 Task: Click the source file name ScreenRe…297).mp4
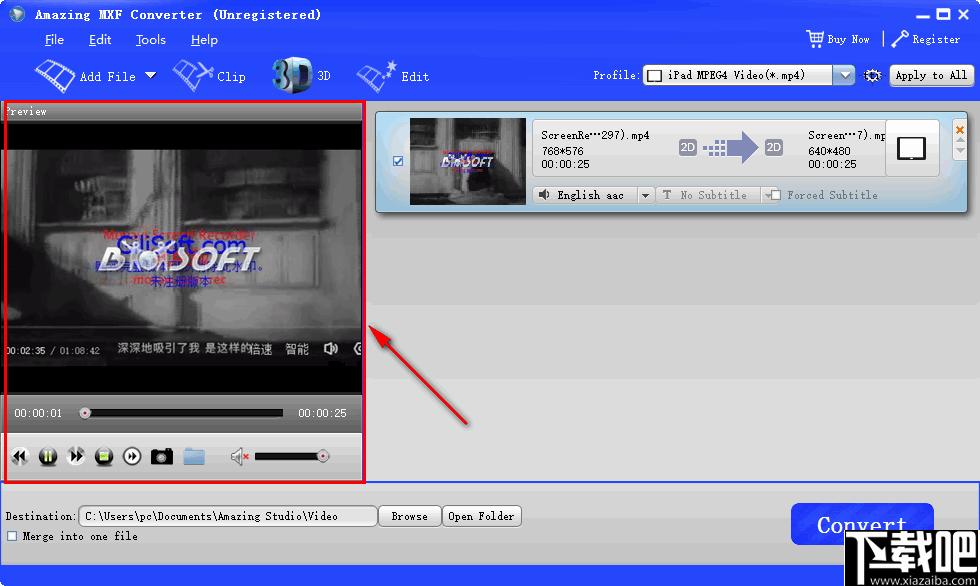point(595,135)
